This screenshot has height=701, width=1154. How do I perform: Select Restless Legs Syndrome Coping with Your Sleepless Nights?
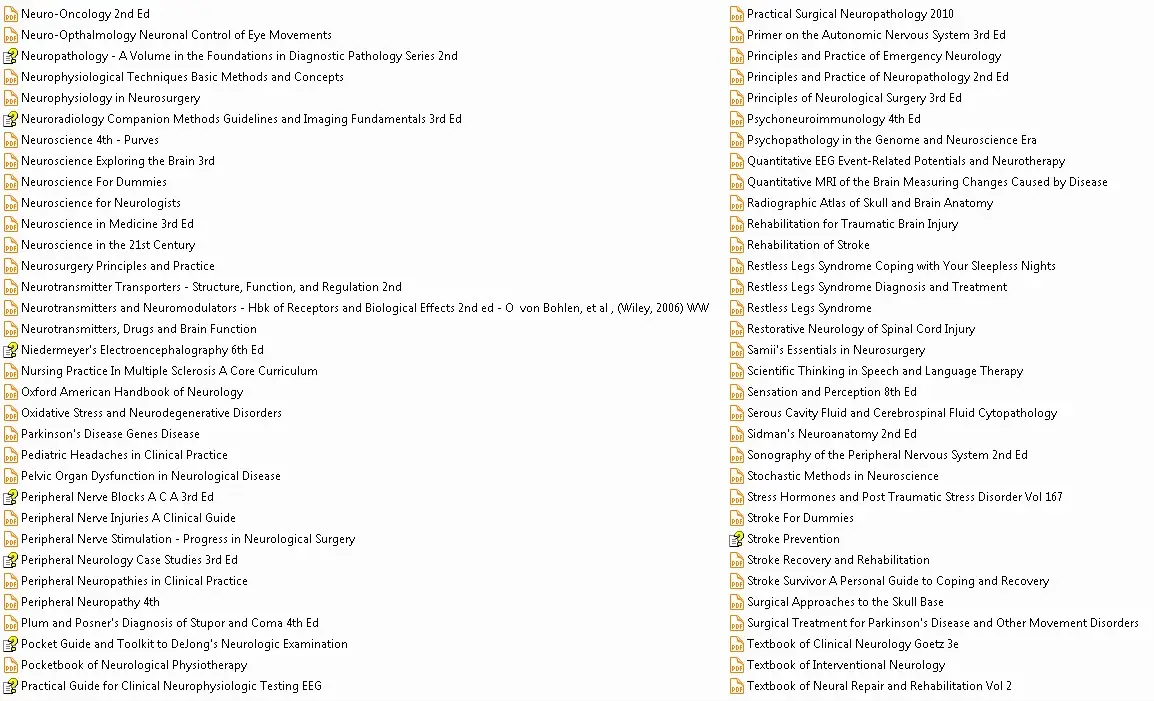coord(901,266)
